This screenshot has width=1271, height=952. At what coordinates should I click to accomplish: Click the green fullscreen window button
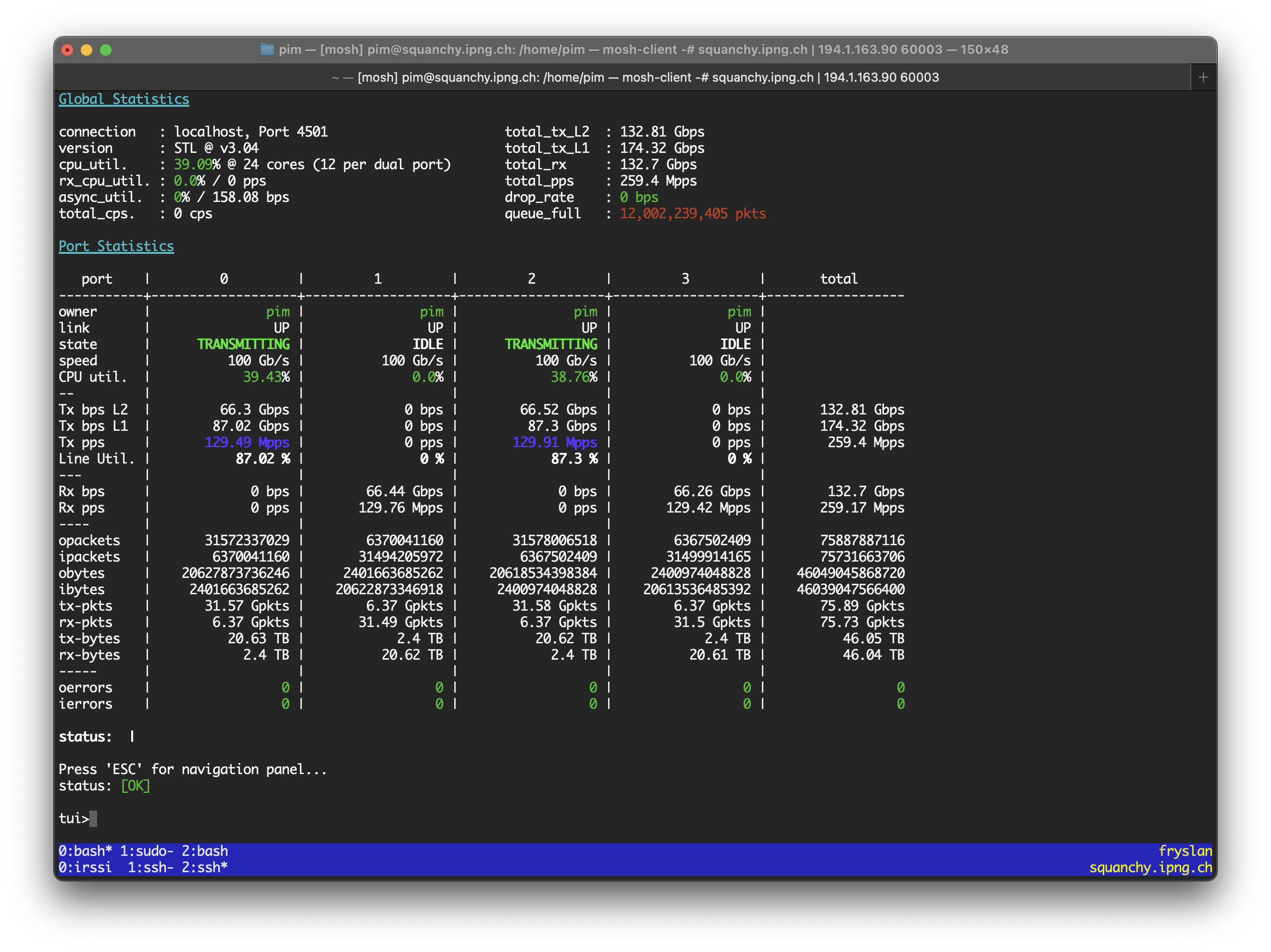(106, 50)
